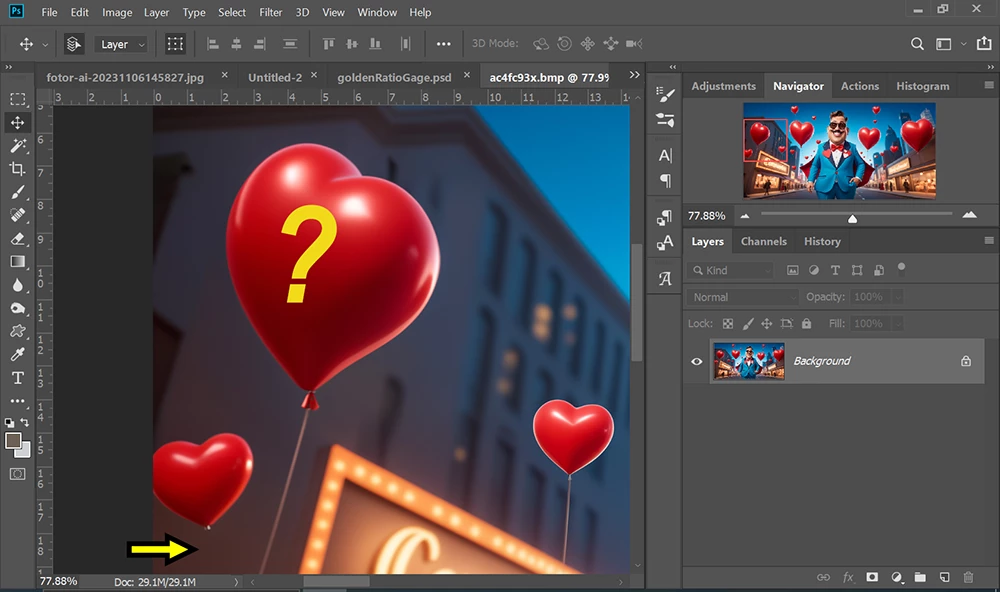Toggle pixel layer filter
This screenshot has height=592, width=1000.
(793, 270)
